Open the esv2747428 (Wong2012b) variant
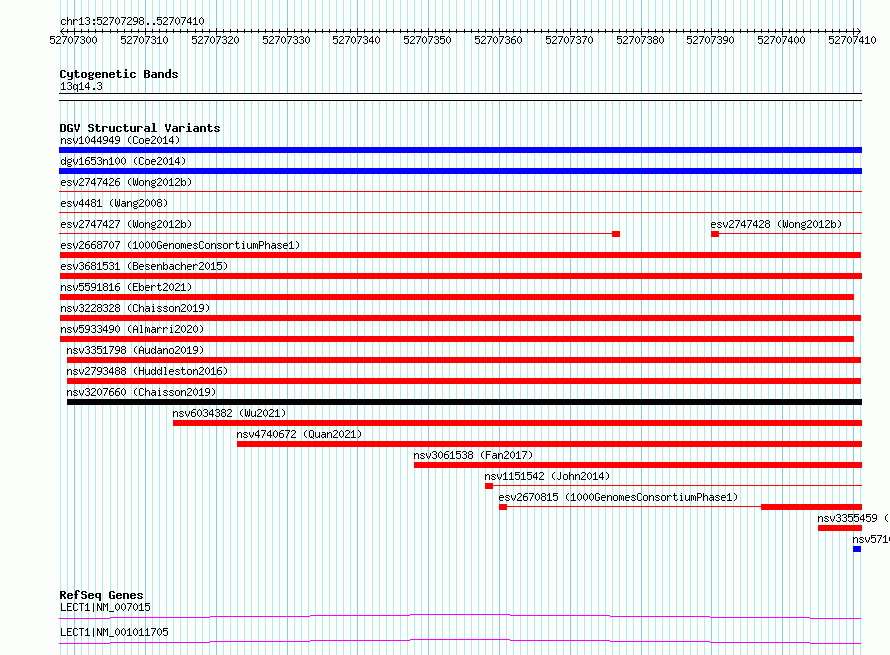The width and height of the screenshot is (890, 655). click(x=776, y=224)
